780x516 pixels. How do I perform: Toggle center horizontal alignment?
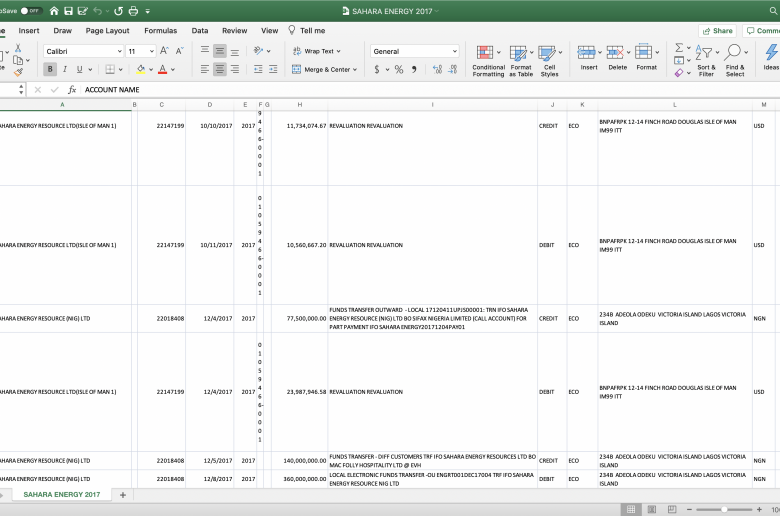point(219,69)
